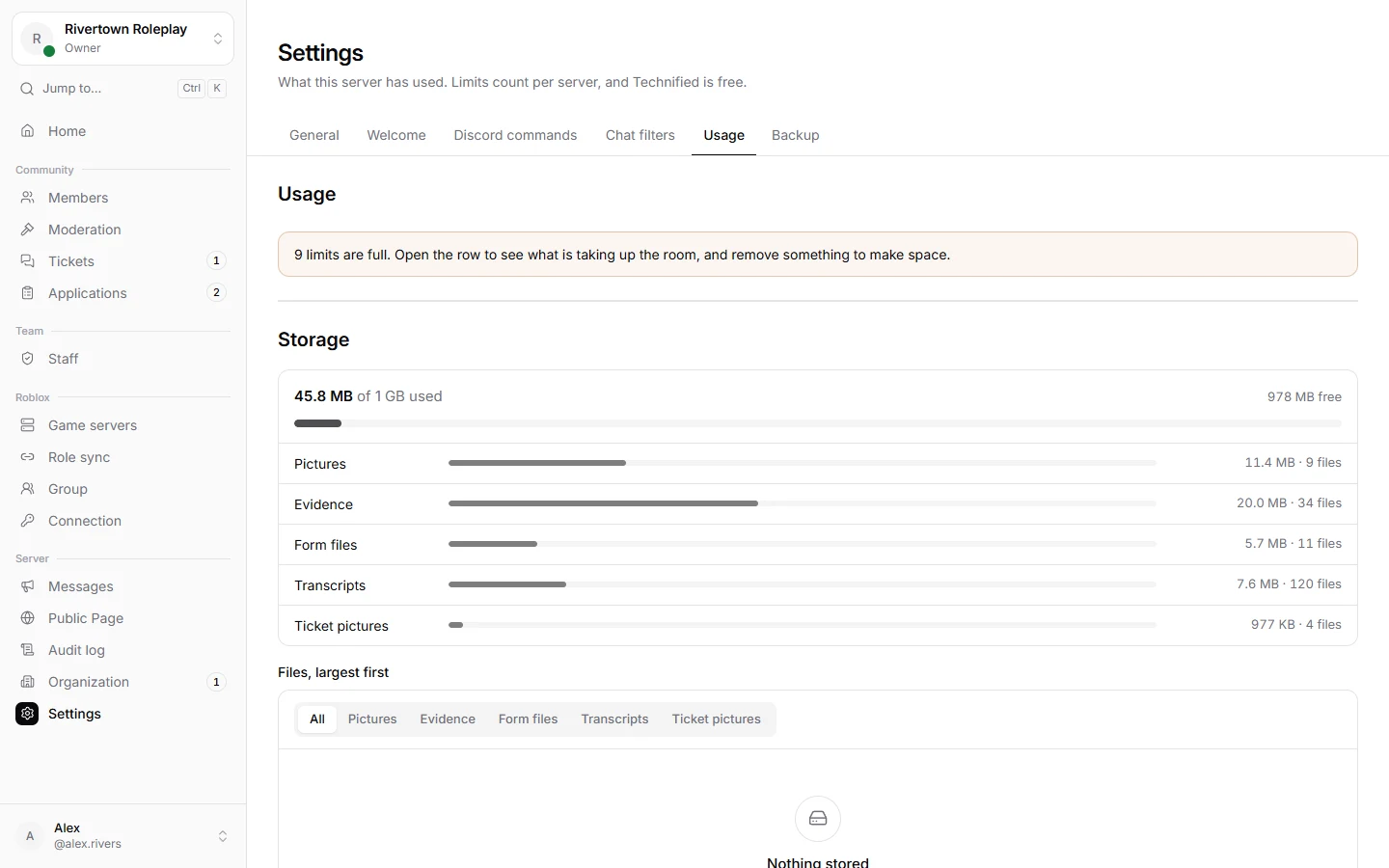Open the Pictures storage row
This screenshot has height=868, width=1389.
coord(818,464)
